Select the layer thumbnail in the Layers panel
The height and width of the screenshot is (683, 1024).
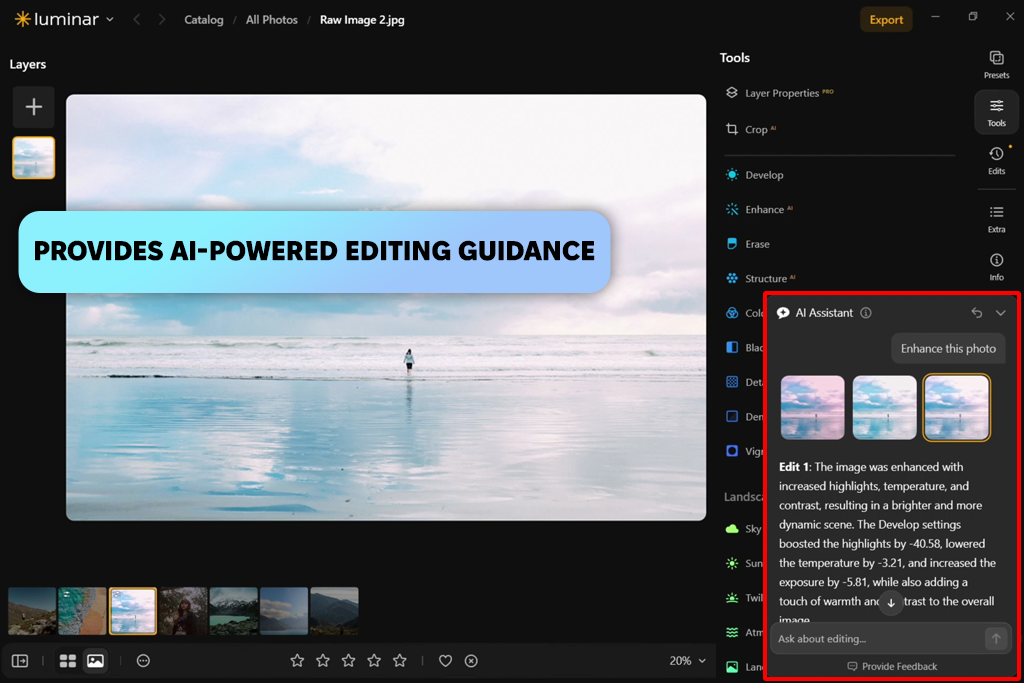pyautogui.click(x=33, y=157)
